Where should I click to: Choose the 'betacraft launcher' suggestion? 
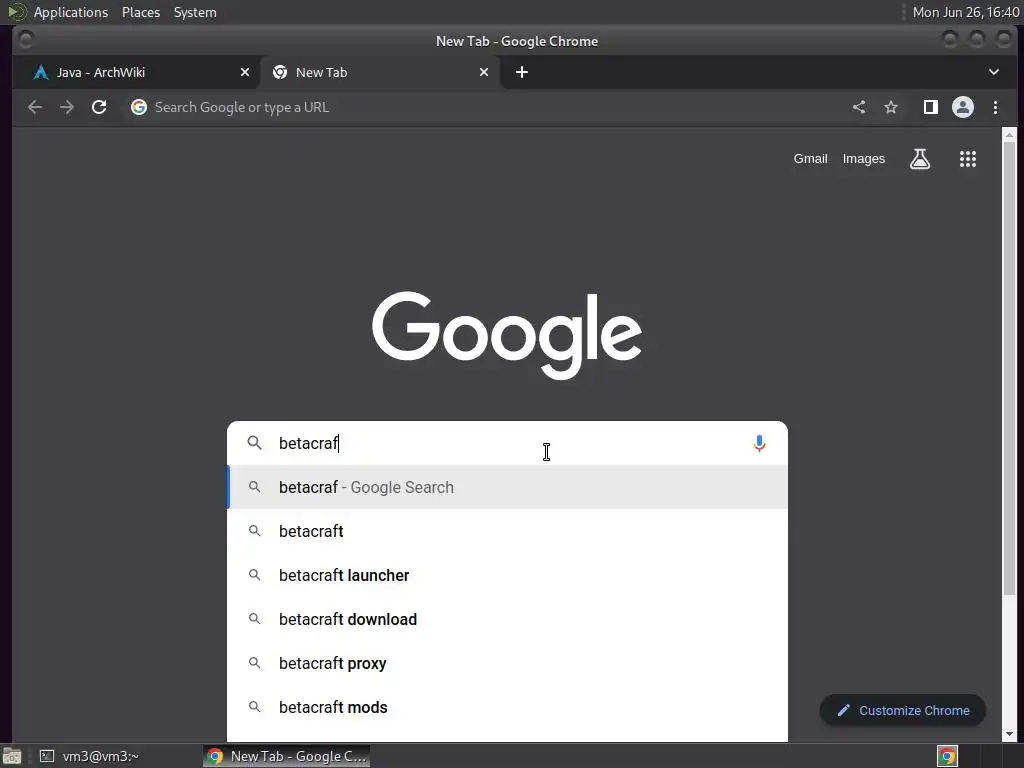click(507, 575)
